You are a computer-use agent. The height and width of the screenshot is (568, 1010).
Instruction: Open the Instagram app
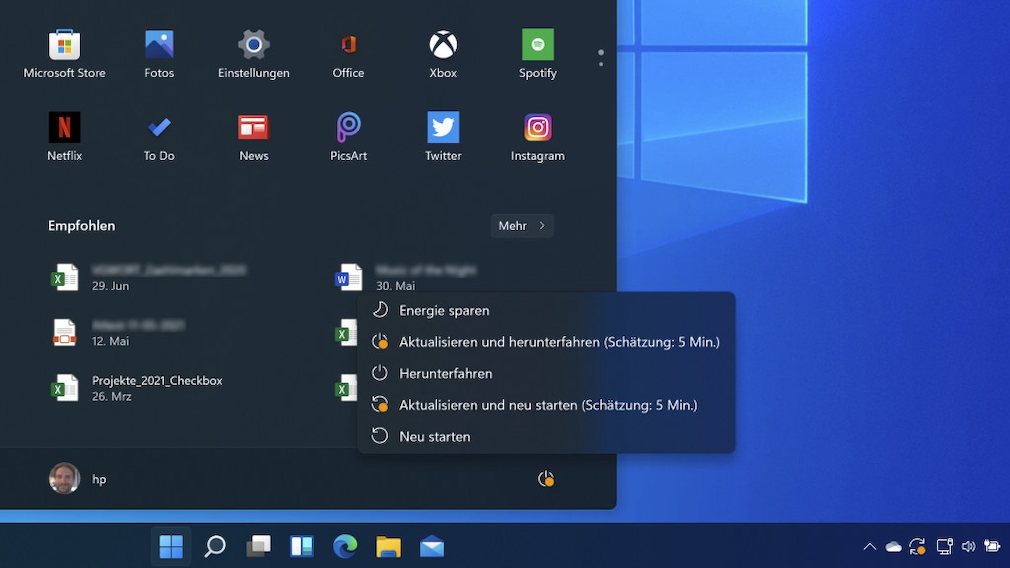538,137
